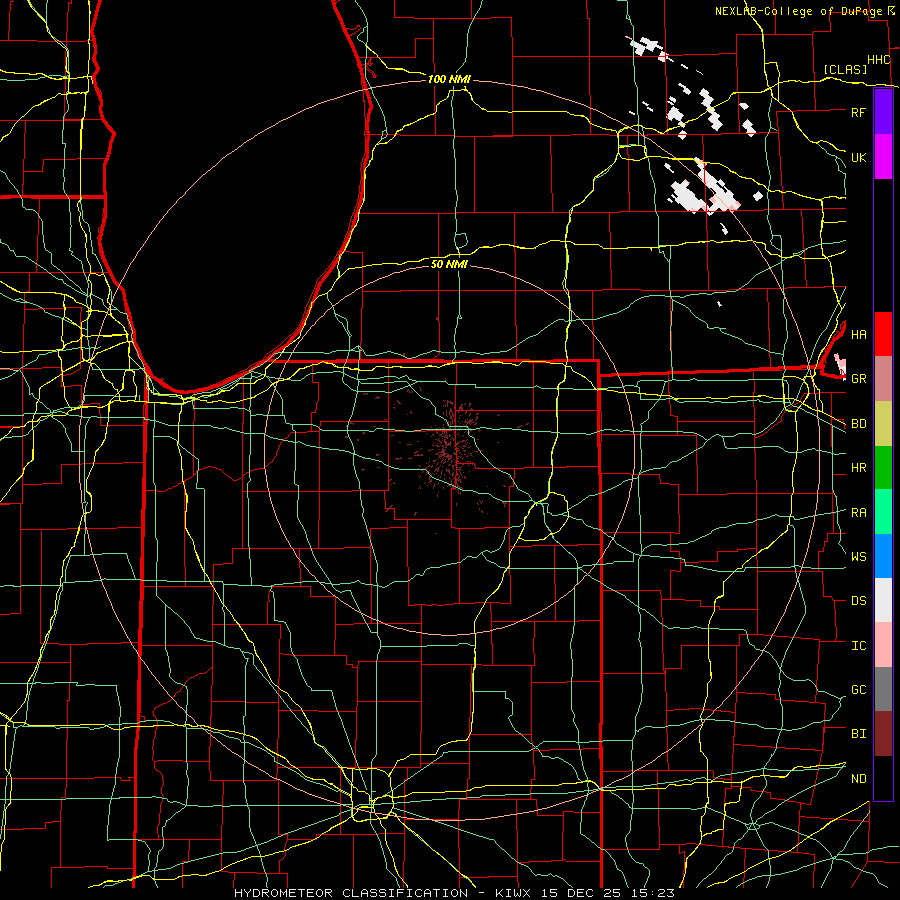
Task: Click the 'RA' legend label
Action: (x=859, y=513)
